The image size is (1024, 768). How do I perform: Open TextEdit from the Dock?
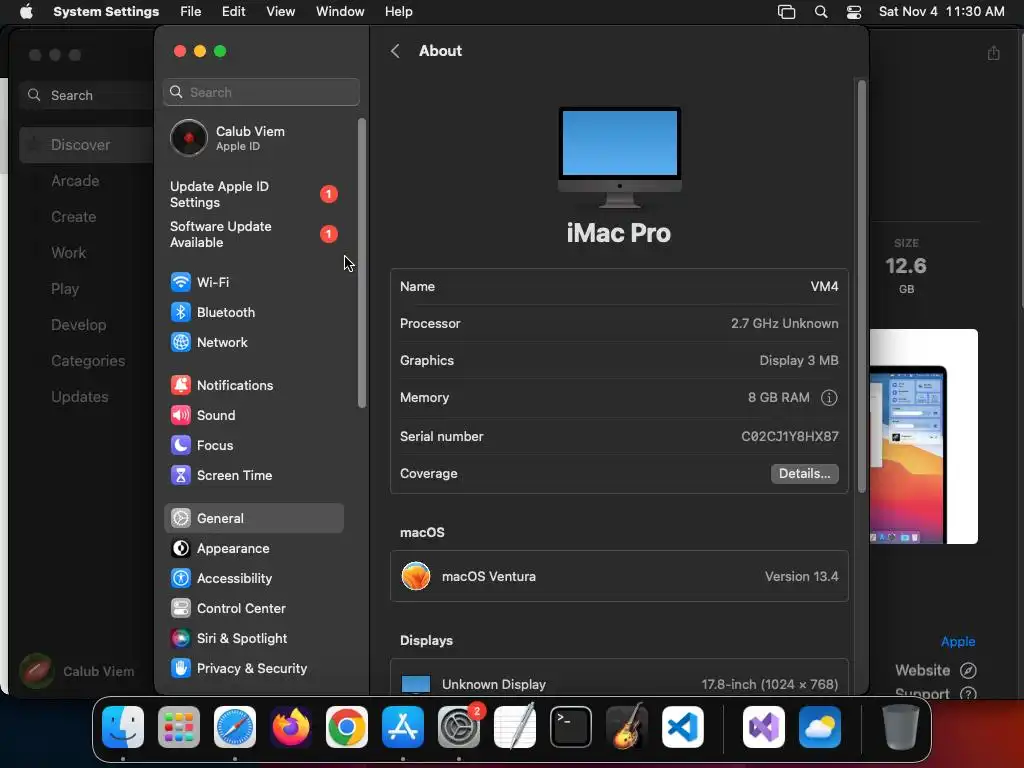pos(515,726)
